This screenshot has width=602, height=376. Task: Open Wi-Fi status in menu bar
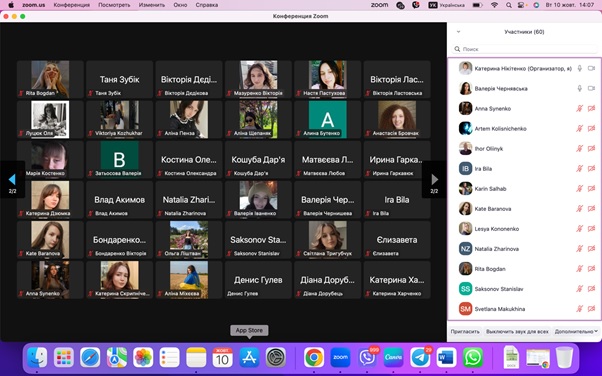[494, 5]
